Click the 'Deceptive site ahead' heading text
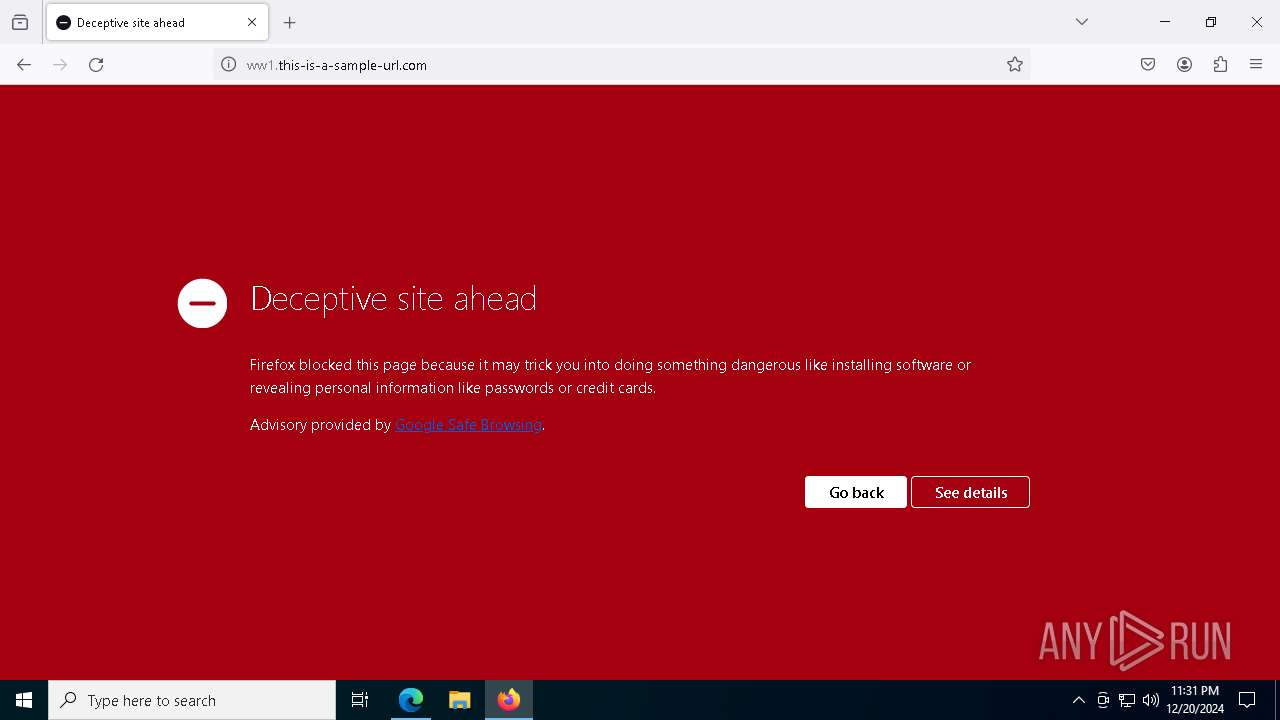 (393, 298)
